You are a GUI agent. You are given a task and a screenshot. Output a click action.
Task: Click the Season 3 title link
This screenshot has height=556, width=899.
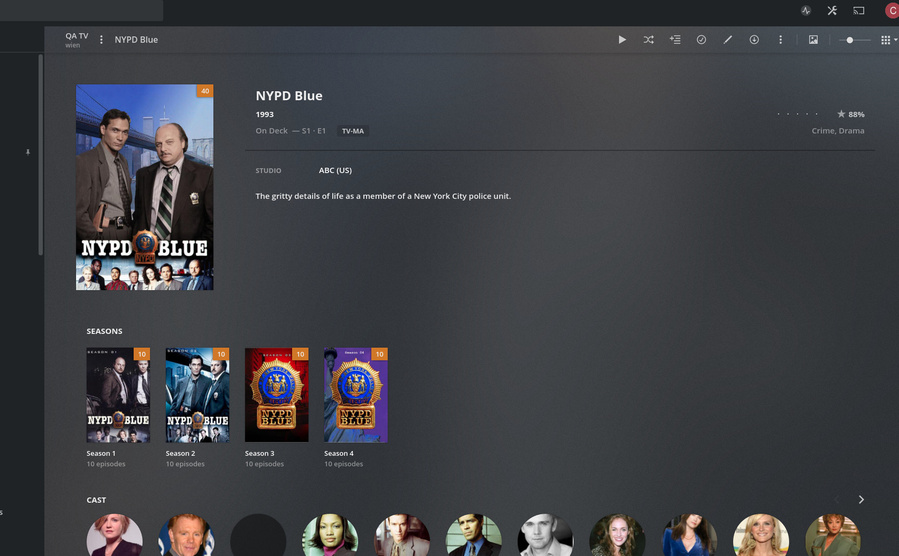(x=259, y=453)
